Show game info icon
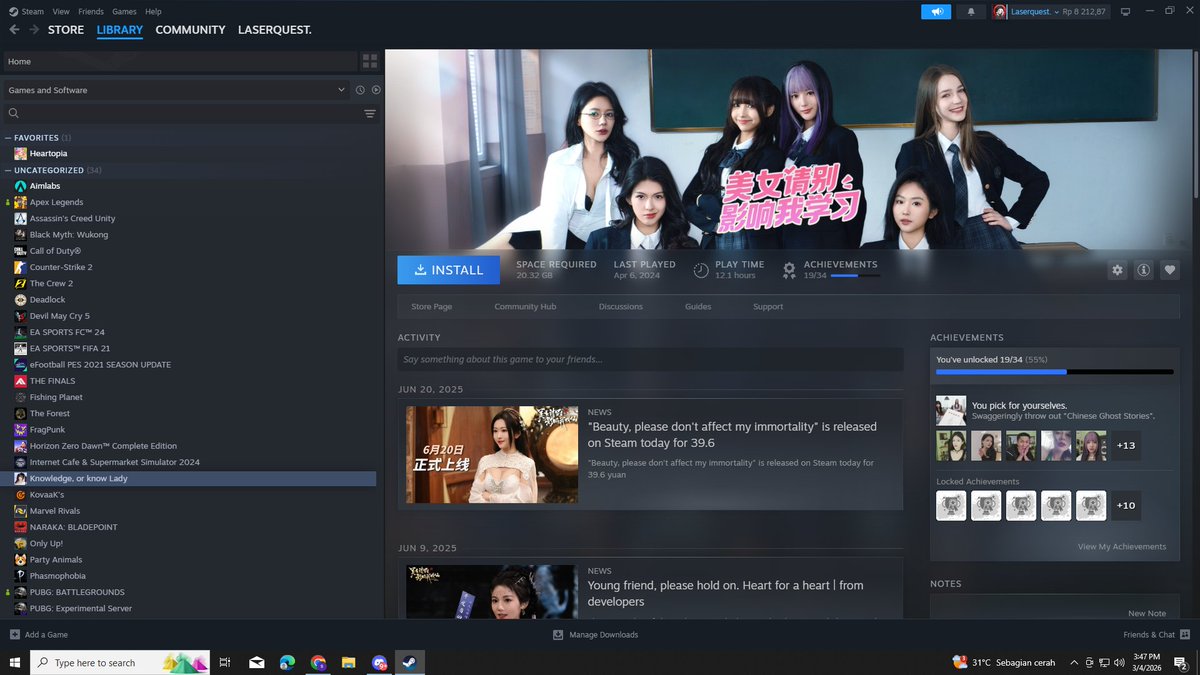Viewport: 1200px width, 675px height. pos(1144,270)
